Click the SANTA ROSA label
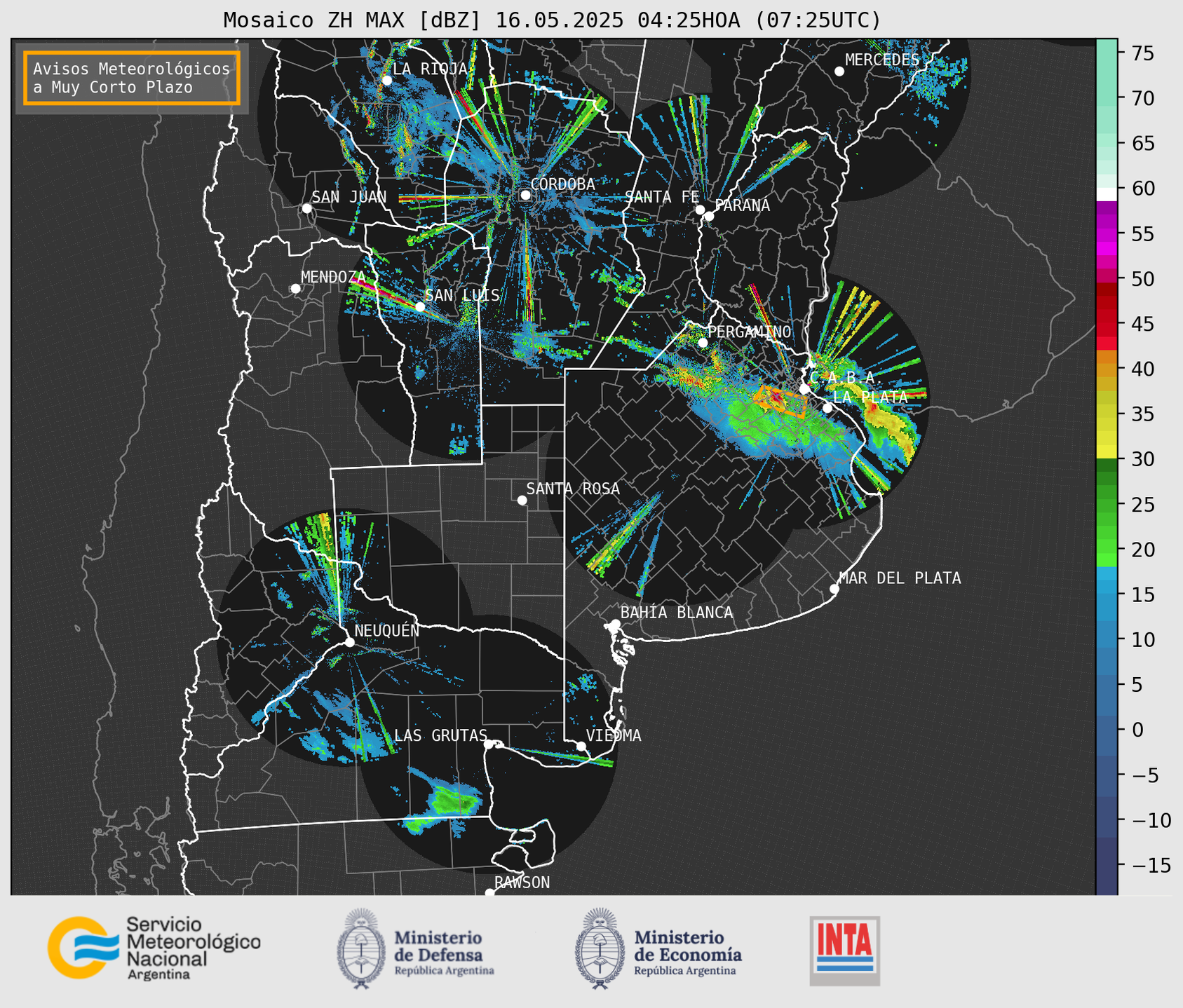Image resolution: width=1183 pixels, height=1008 pixels. [x=573, y=489]
